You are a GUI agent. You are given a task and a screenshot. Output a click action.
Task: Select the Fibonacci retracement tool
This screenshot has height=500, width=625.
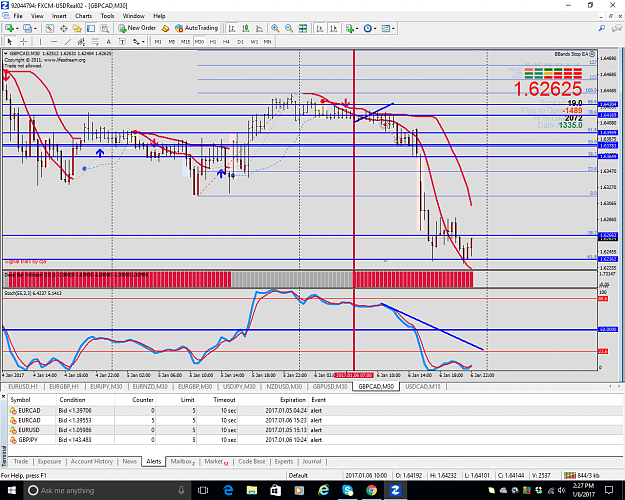(95, 41)
